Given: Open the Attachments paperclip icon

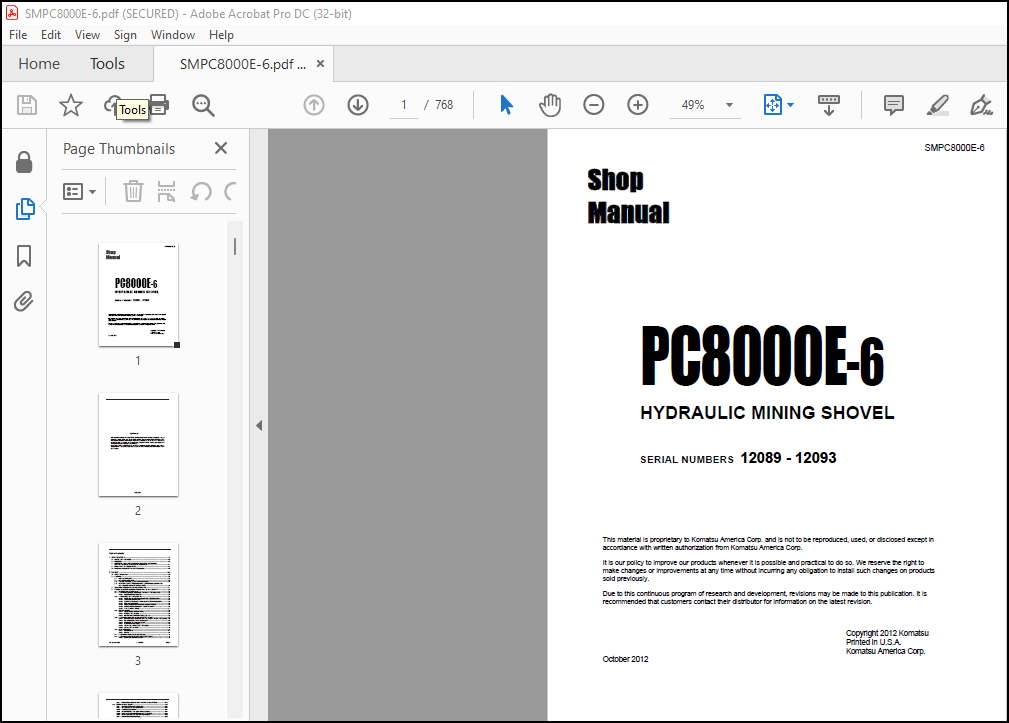Looking at the screenshot, I should [x=24, y=301].
